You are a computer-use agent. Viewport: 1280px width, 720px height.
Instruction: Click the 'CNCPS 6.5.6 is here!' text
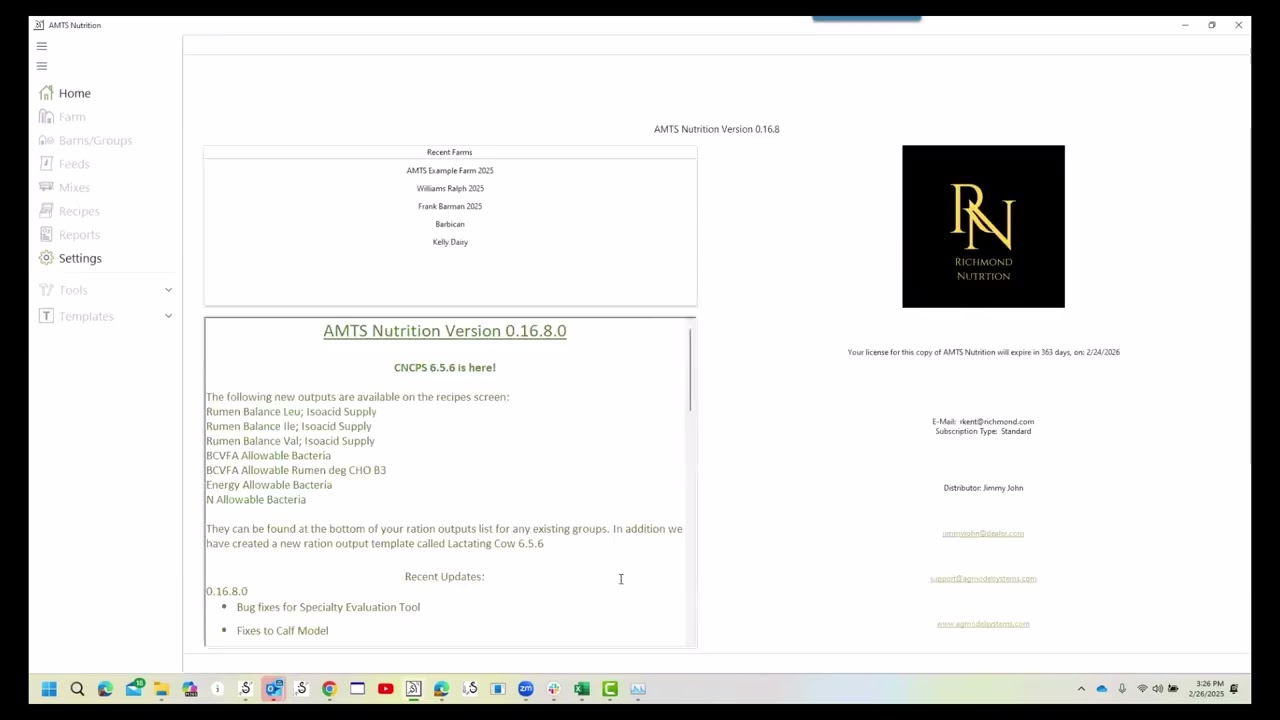pos(445,367)
